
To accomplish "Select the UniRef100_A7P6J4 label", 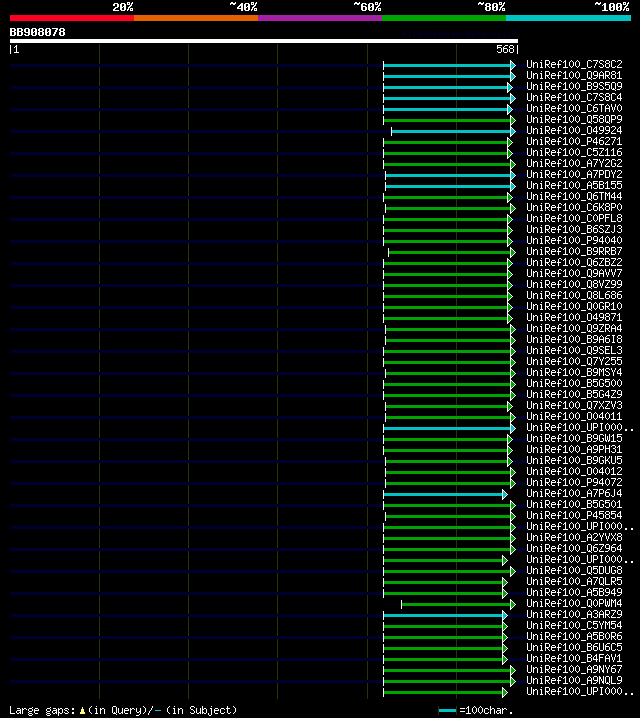I will point(574,493).
